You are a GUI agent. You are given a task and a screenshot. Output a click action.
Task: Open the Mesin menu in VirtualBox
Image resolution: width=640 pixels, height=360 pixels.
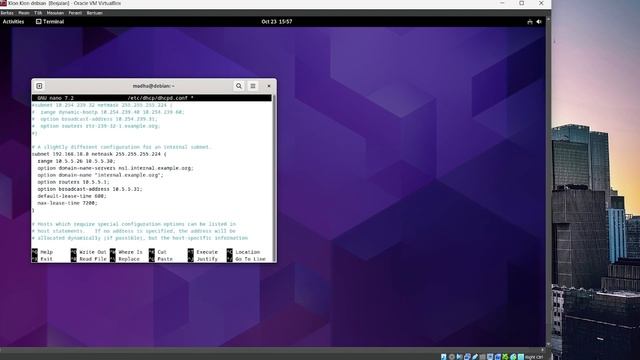[24, 13]
